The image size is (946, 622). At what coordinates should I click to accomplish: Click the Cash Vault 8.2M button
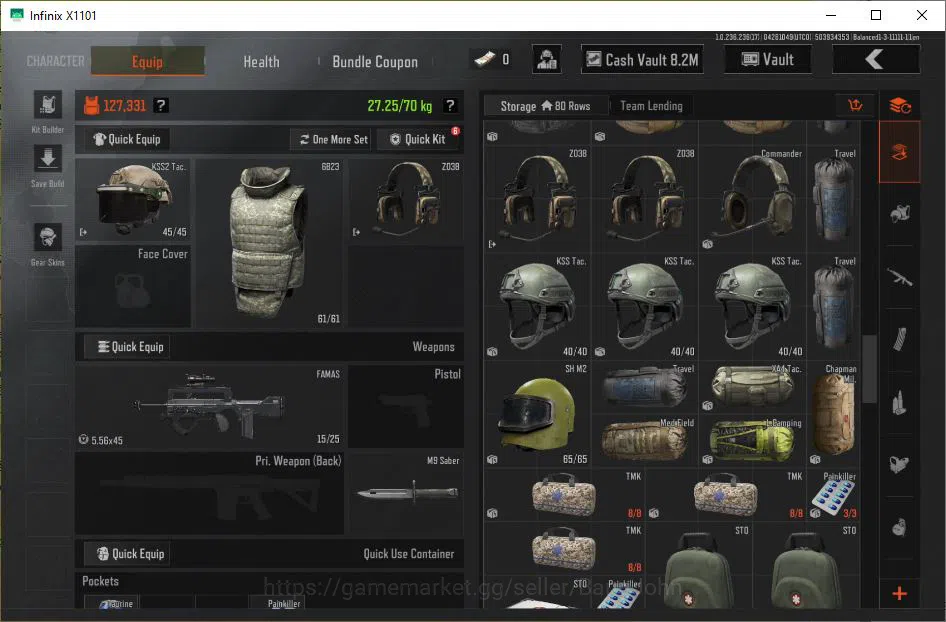click(643, 60)
